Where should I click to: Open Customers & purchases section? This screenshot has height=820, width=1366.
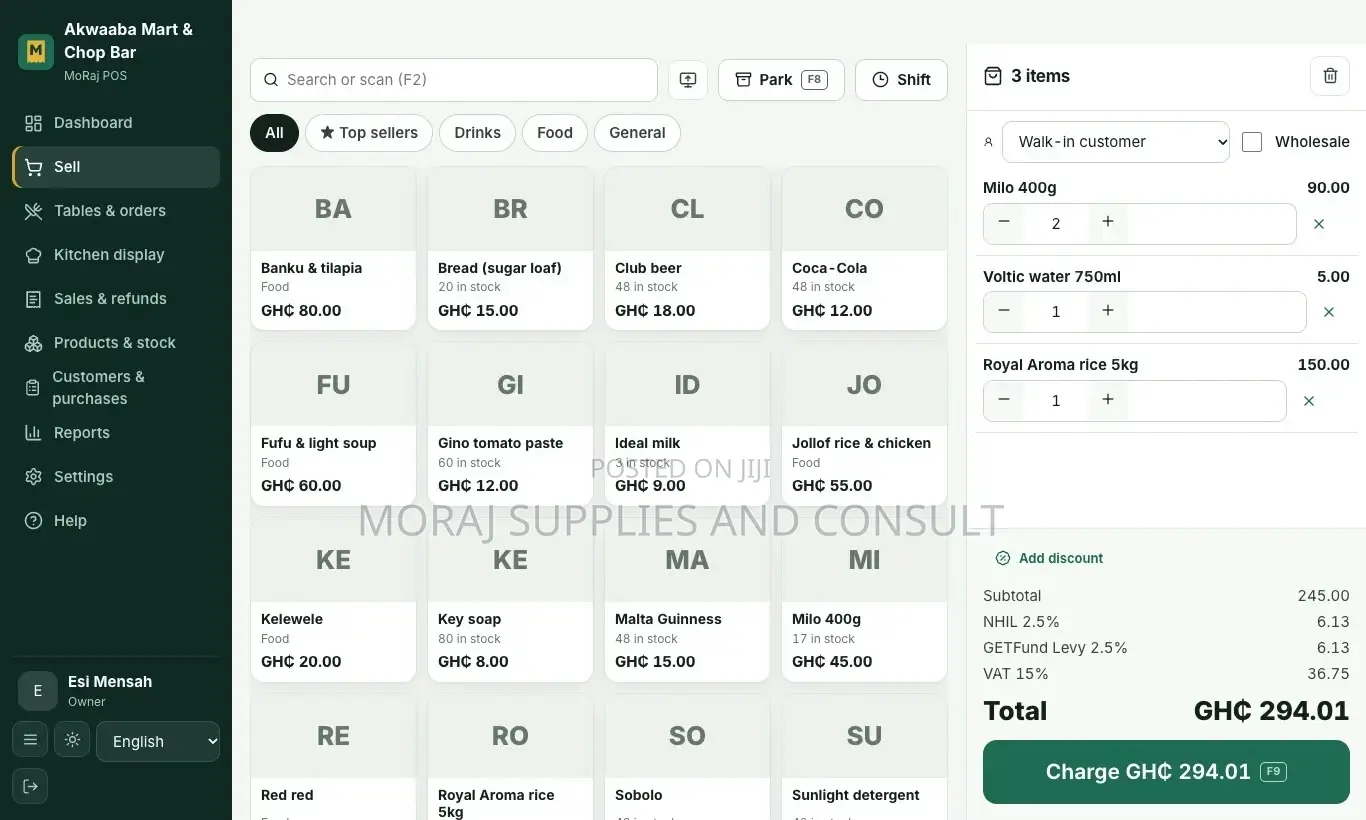tap(116, 388)
